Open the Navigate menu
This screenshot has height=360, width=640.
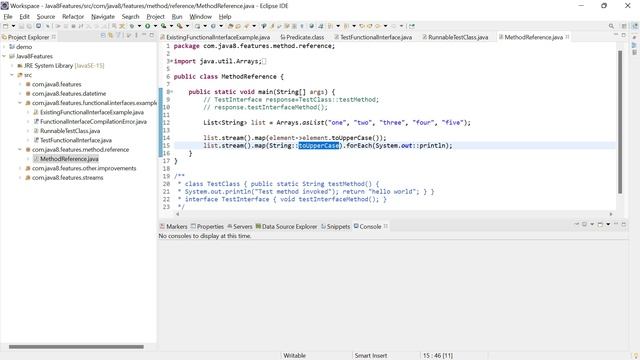102,16
